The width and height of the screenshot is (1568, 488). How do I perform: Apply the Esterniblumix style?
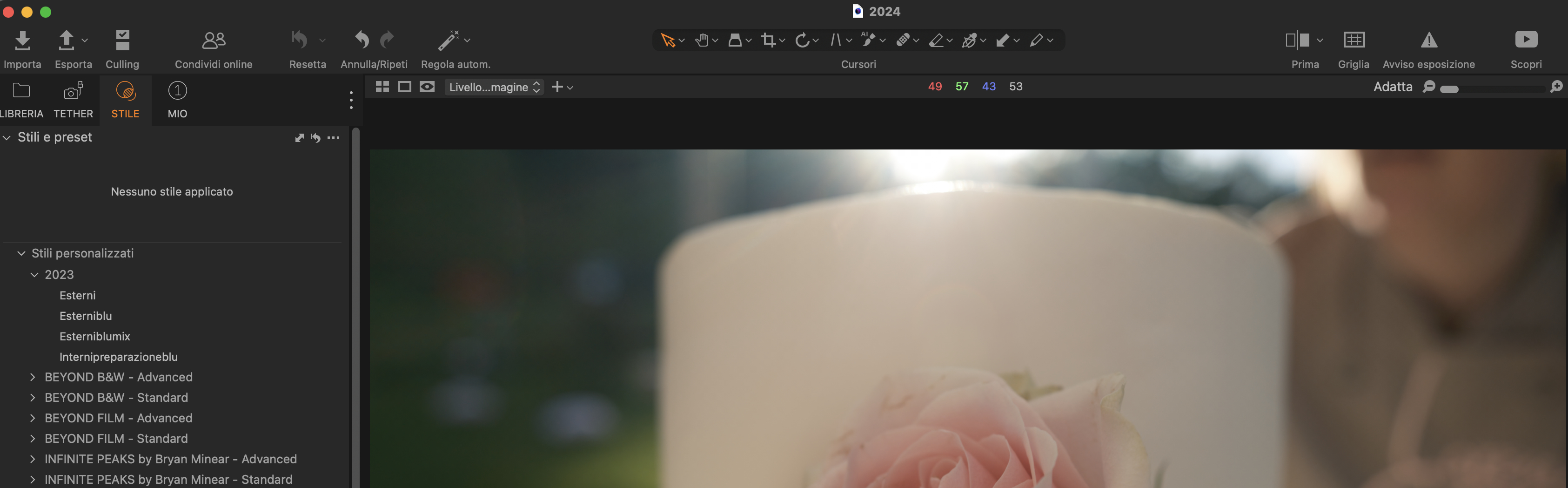(95, 336)
